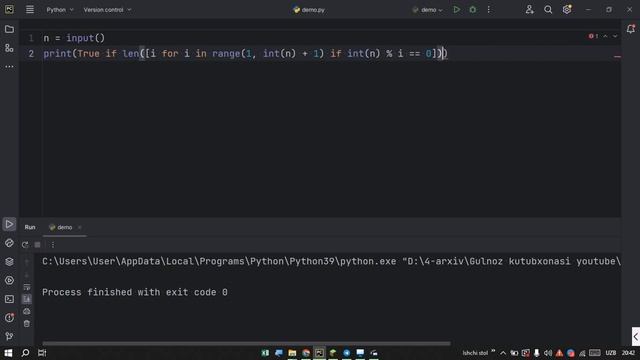Click the UZB keyboard language indicator
The image size is (640, 360).
[x=611, y=353]
